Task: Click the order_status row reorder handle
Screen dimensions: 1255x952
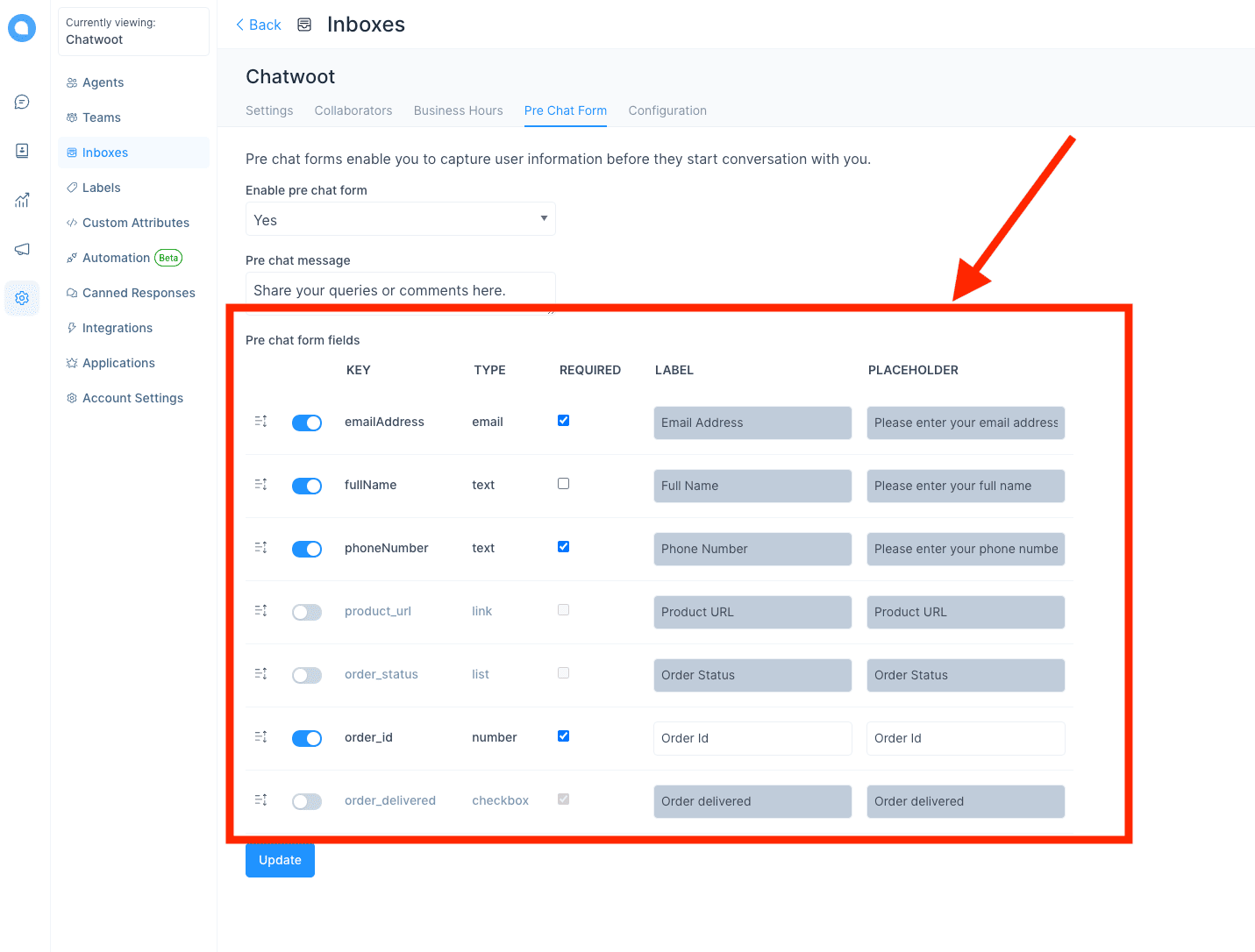Action: pyautogui.click(x=260, y=674)
